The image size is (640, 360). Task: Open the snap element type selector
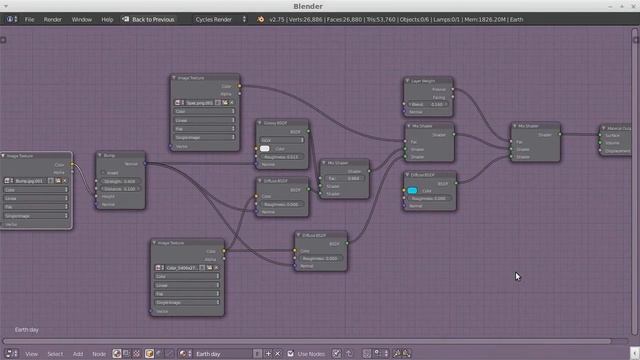pos(380,353)
